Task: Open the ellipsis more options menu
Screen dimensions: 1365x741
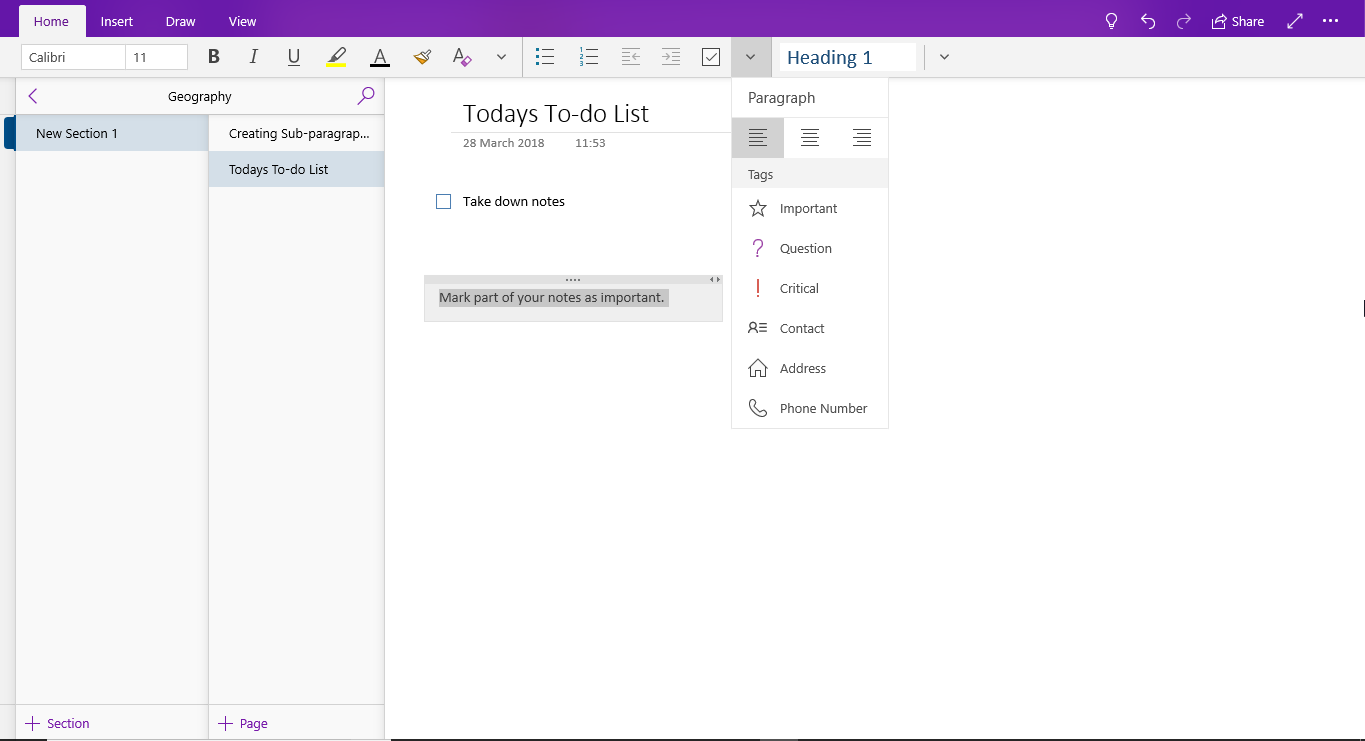Action: [1330, 21]
